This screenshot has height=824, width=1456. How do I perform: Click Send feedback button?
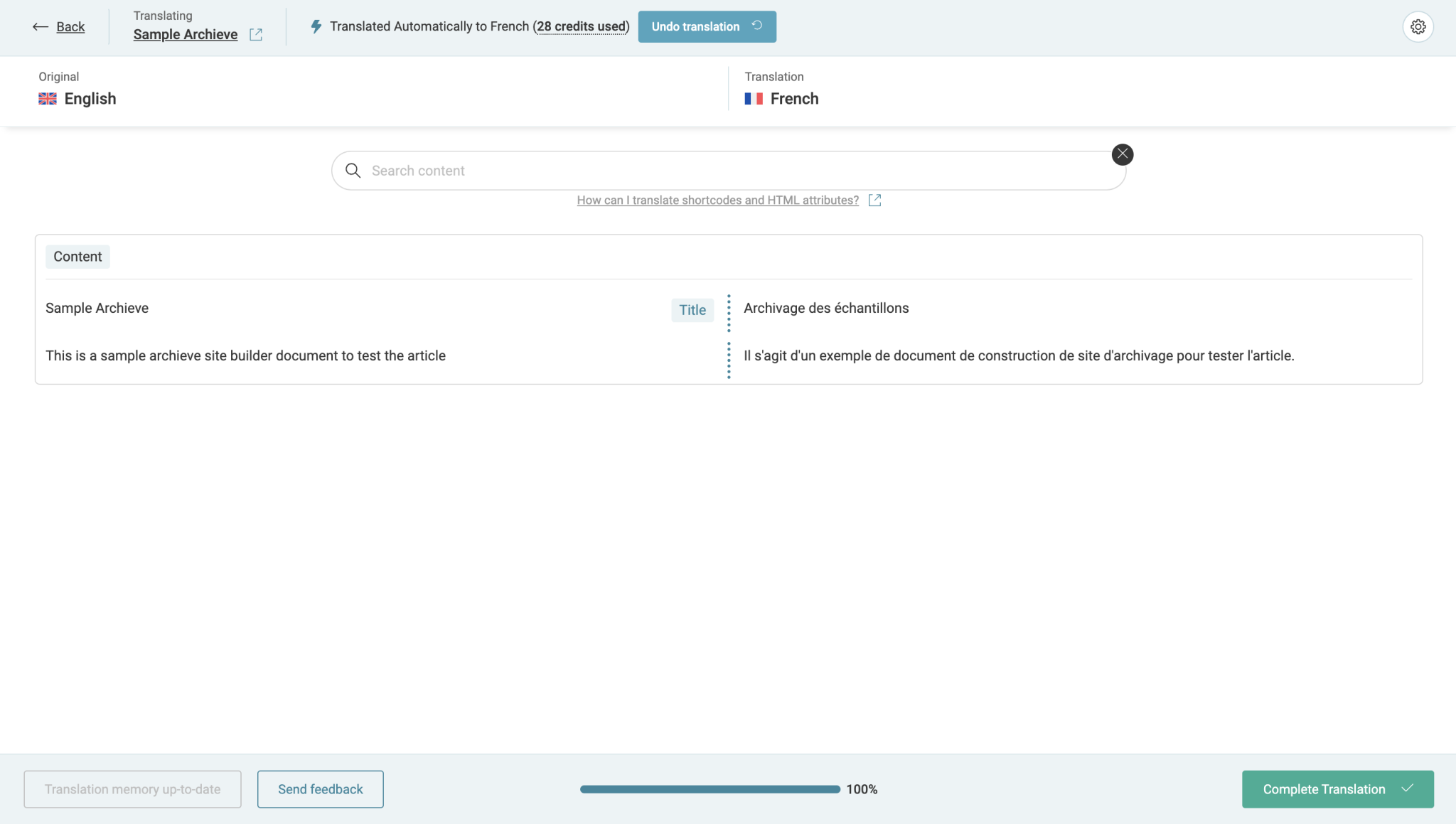(x=320, y=789)
